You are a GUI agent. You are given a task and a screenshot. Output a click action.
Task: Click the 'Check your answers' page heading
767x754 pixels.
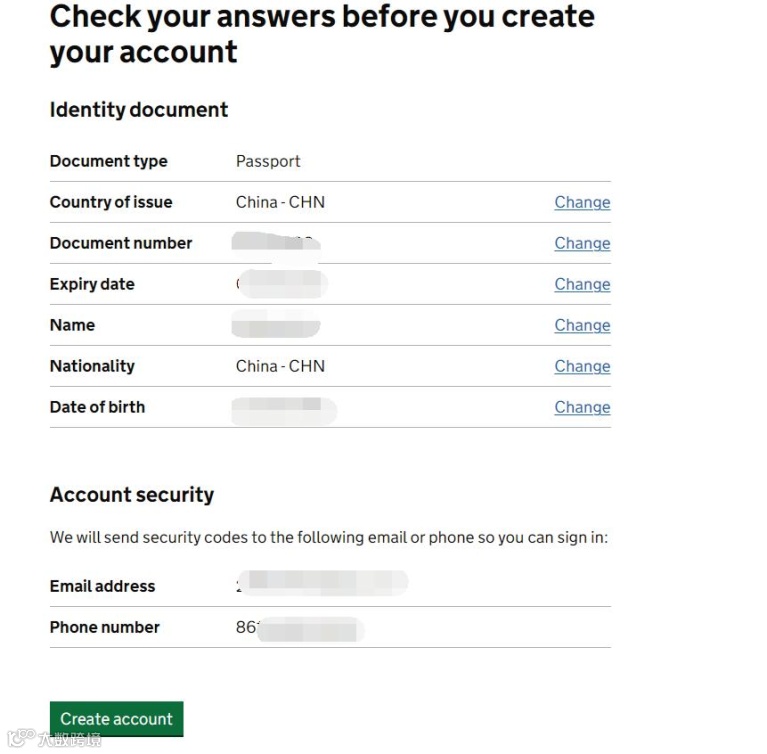click(321, 34)
